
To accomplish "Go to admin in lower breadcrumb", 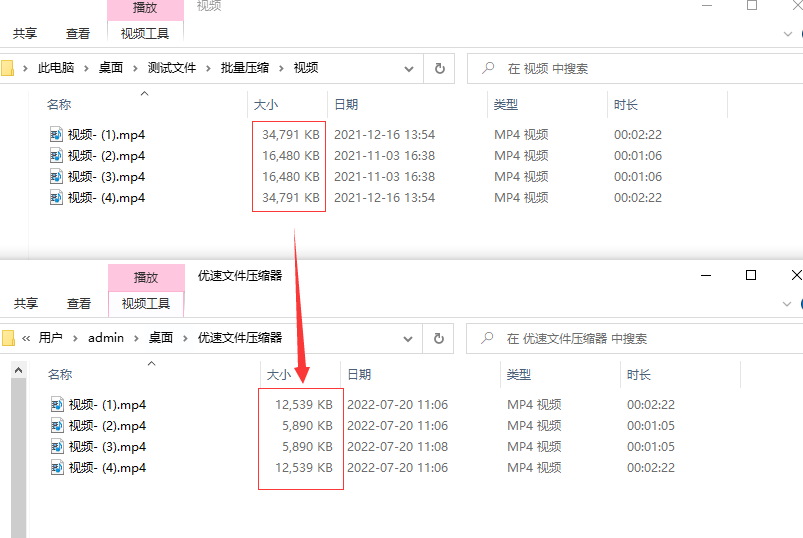I will pos(106,337).
